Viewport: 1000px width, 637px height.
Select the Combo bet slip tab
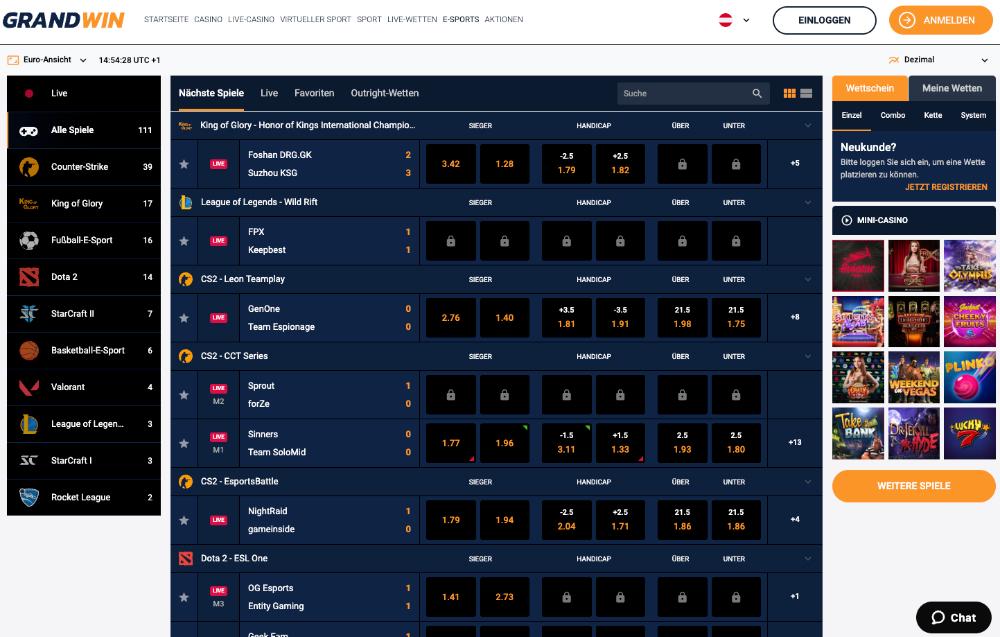tap(893, 115)
